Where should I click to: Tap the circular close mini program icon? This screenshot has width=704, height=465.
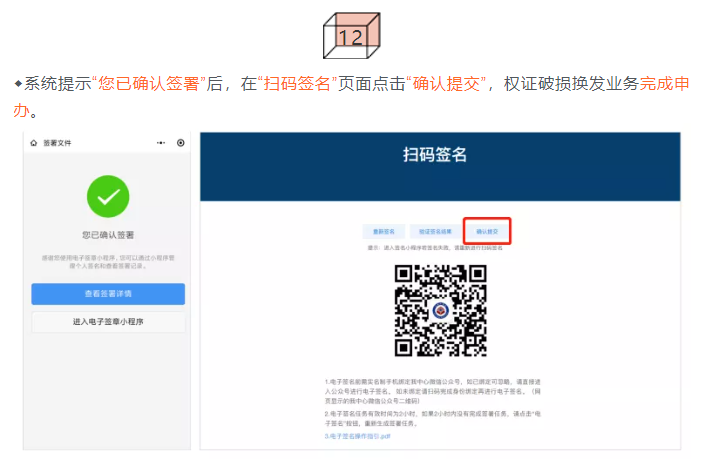click(x=181, y=143)
